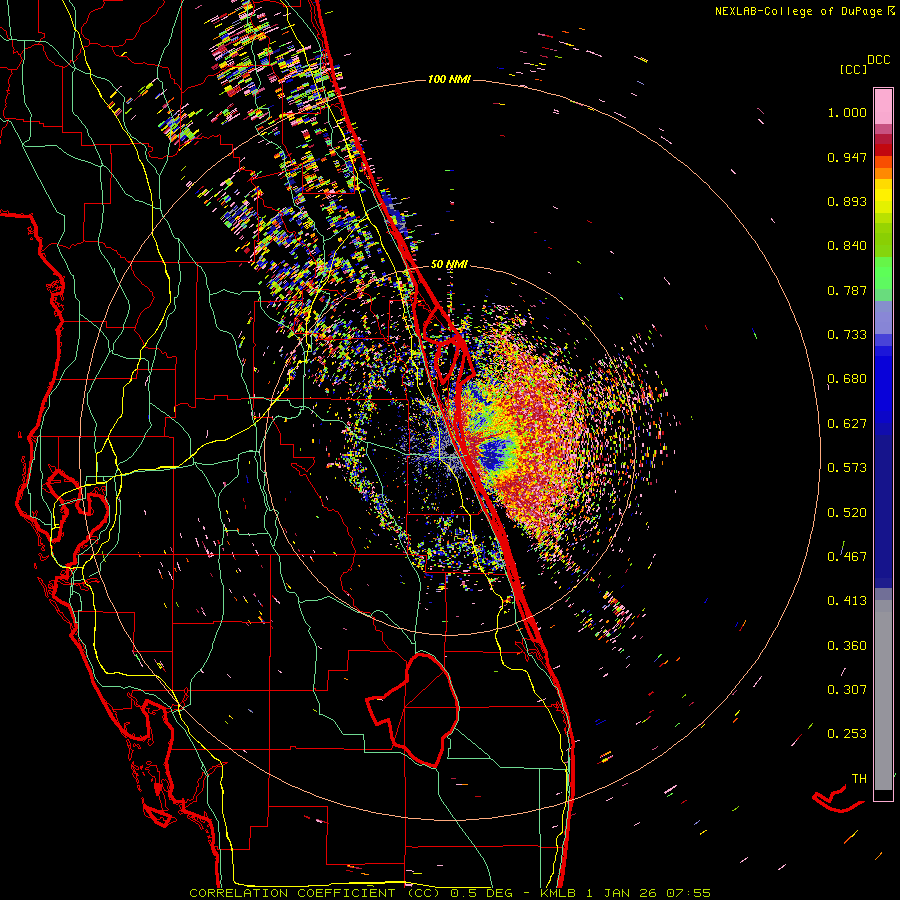Click the 0.787 color scale value

tap(847, 290)
